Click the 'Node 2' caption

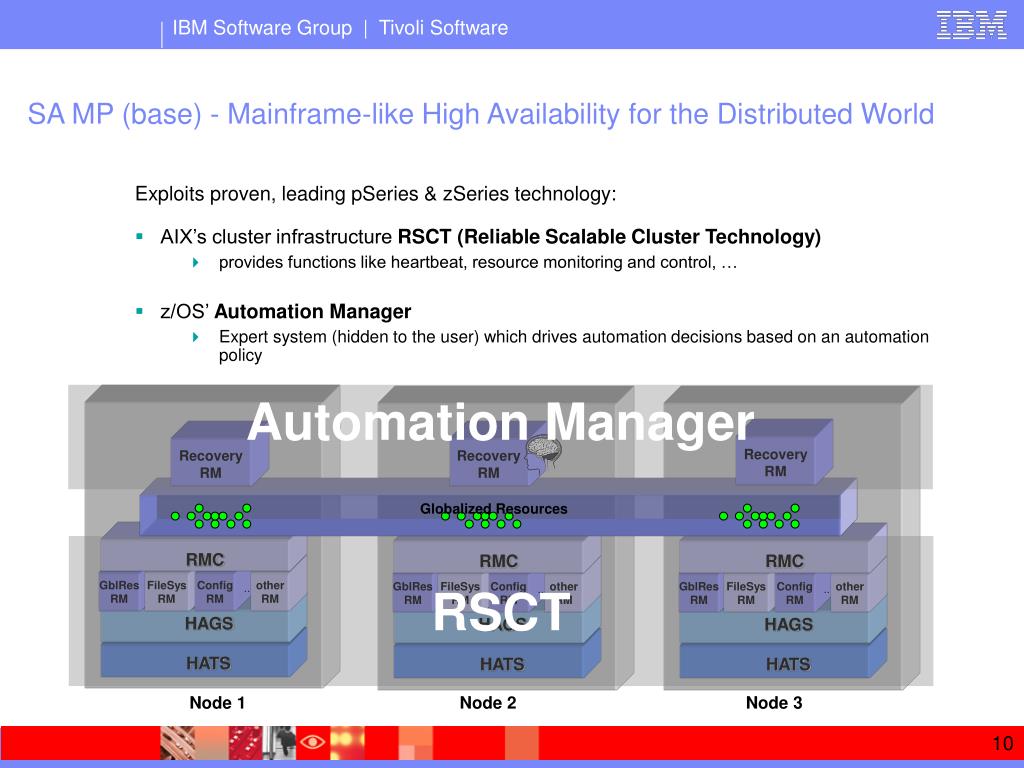[488, 703]
